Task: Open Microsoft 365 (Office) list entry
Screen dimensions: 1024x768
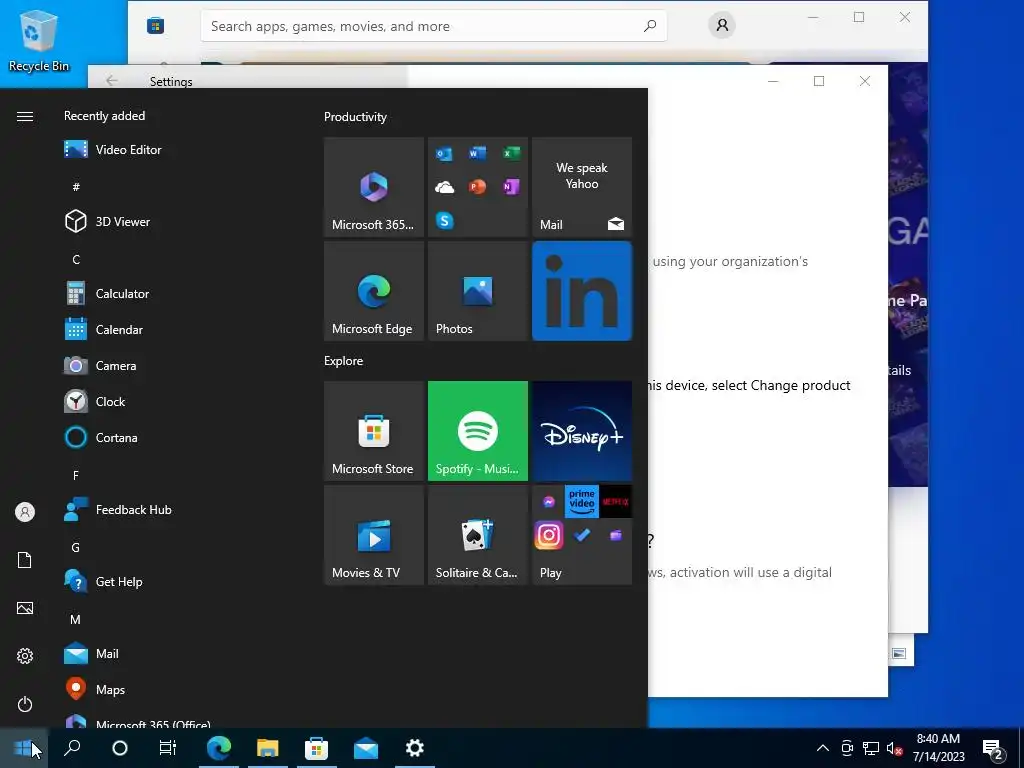Action: [x=137, y=721]
